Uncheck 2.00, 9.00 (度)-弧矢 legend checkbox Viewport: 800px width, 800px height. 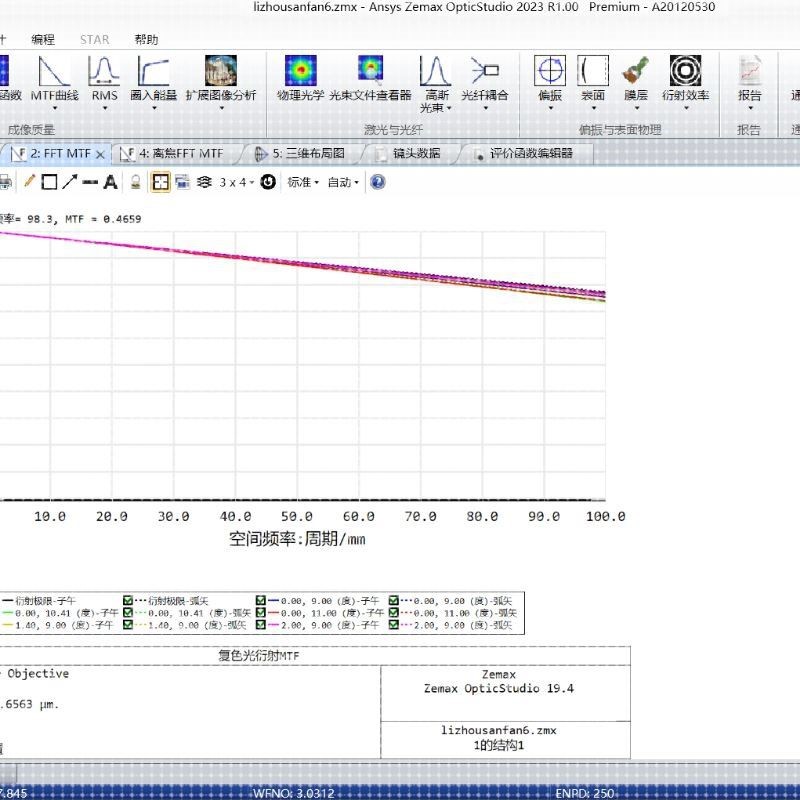click(x=393, y=624)
